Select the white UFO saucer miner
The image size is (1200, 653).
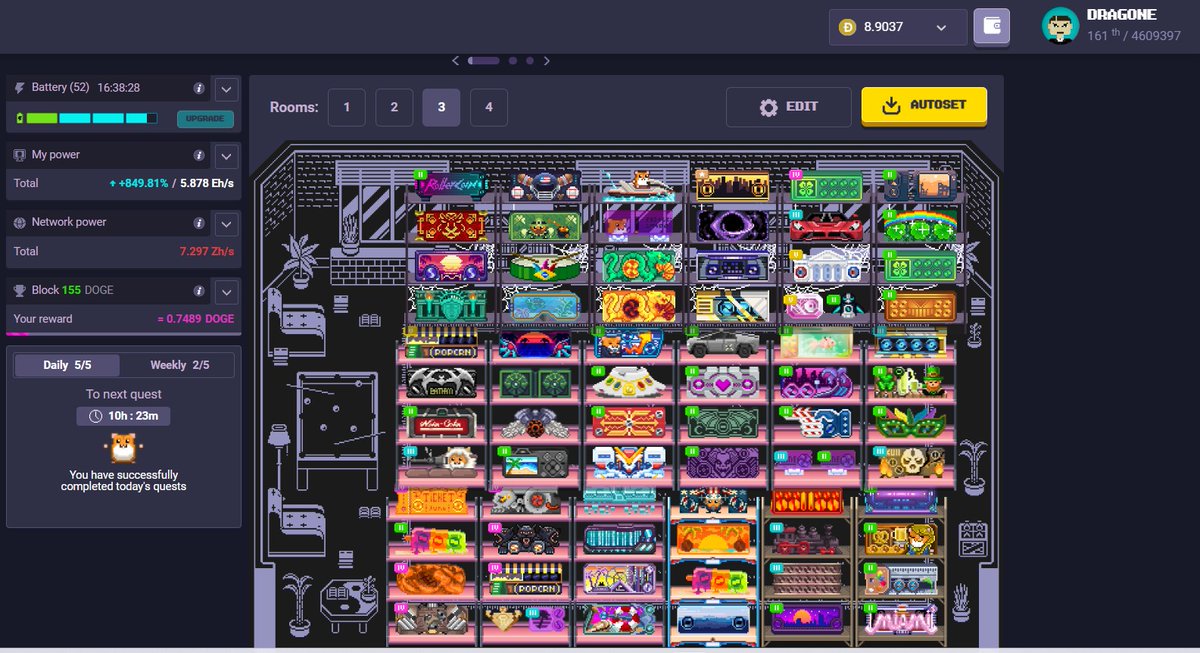629,383
